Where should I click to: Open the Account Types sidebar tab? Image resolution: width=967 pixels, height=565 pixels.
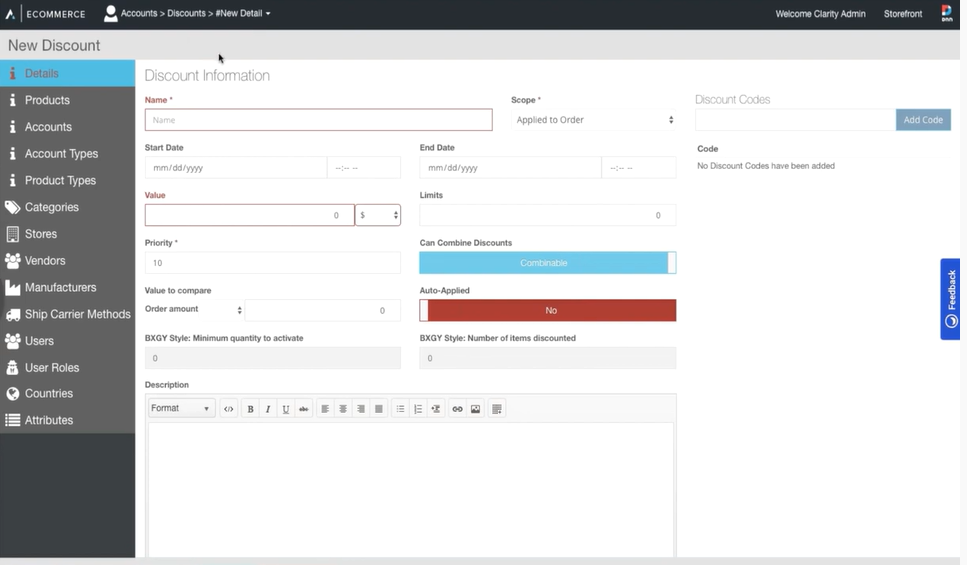coord(67,154)
